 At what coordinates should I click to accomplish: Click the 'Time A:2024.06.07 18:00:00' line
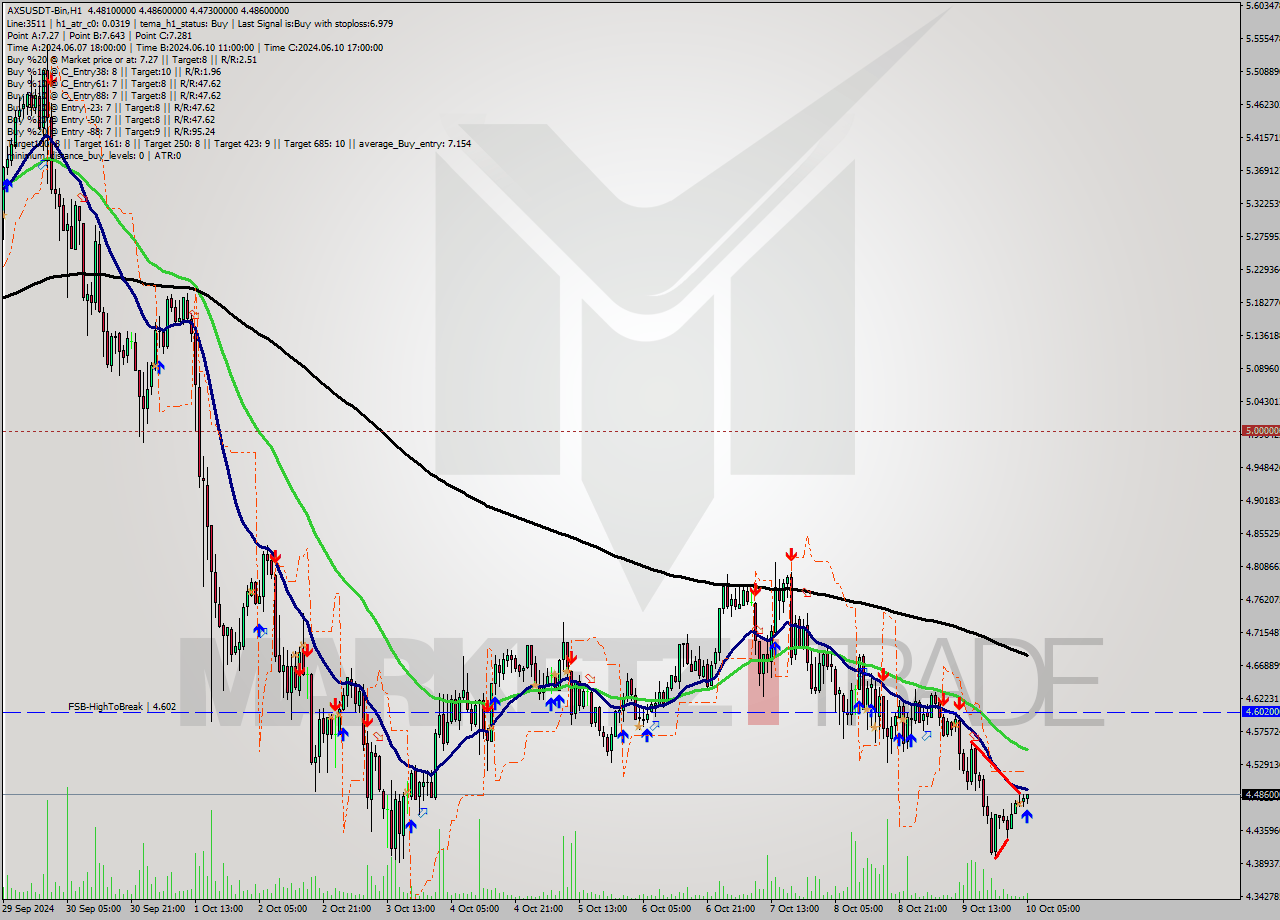tap(194, 47)
